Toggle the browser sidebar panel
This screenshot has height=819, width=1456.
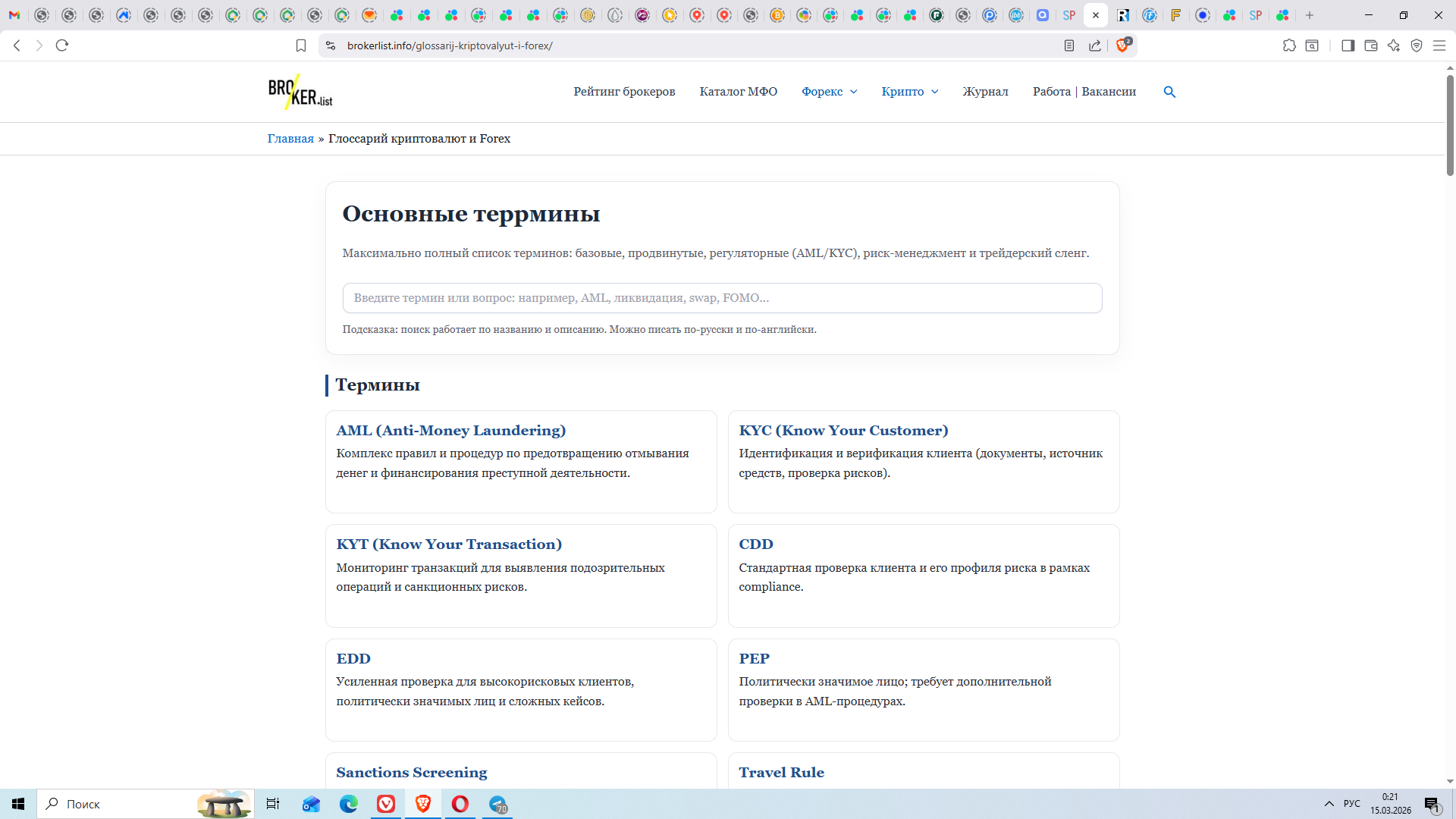1348,45
